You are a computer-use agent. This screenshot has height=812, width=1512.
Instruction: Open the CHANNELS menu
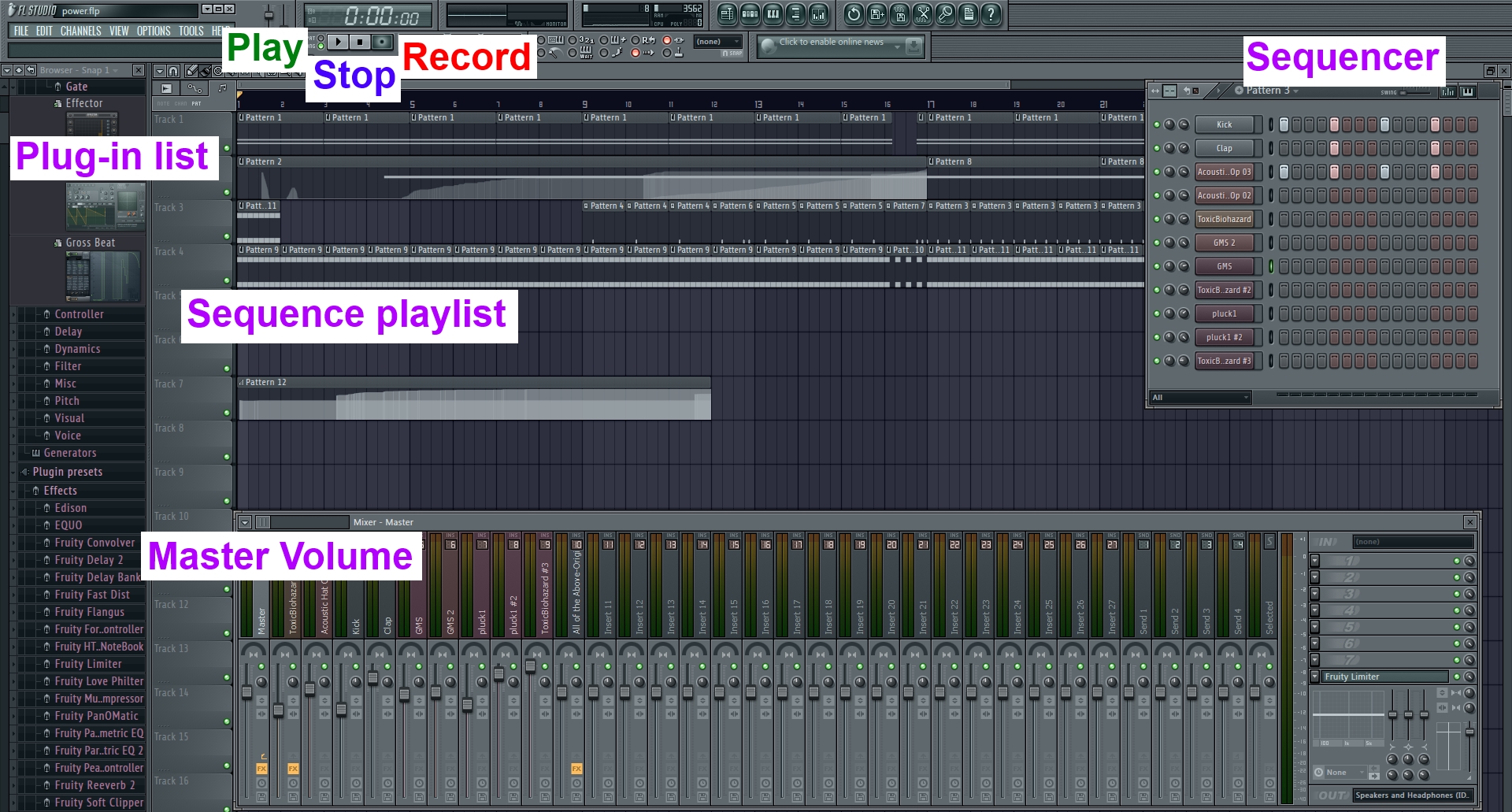(80, 31)
